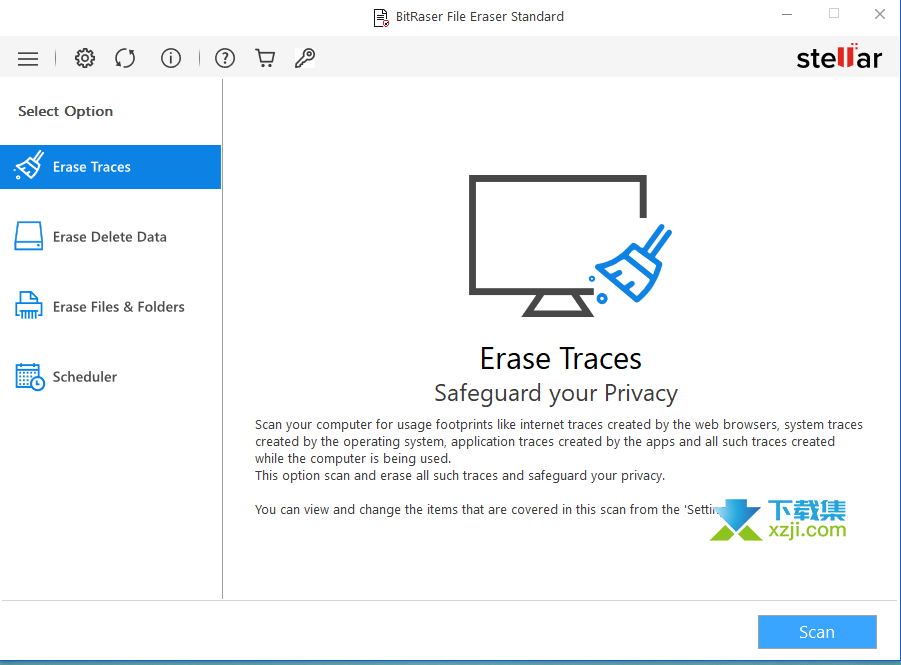The height and width of the screenshot is (665, 901).
Task: Open Help with the question mark icon
Action: pyautogui.click(x=225, y=58)
